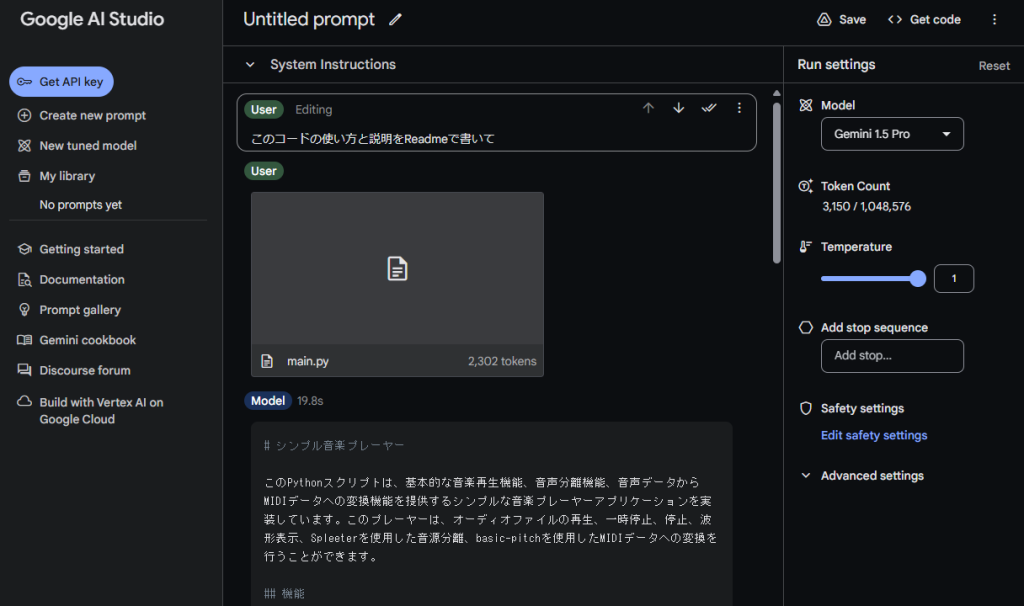Viewport: 1024px width, 606px height.
Task: Click the Google AI Studio logo
Action: (x=92, y=20)
